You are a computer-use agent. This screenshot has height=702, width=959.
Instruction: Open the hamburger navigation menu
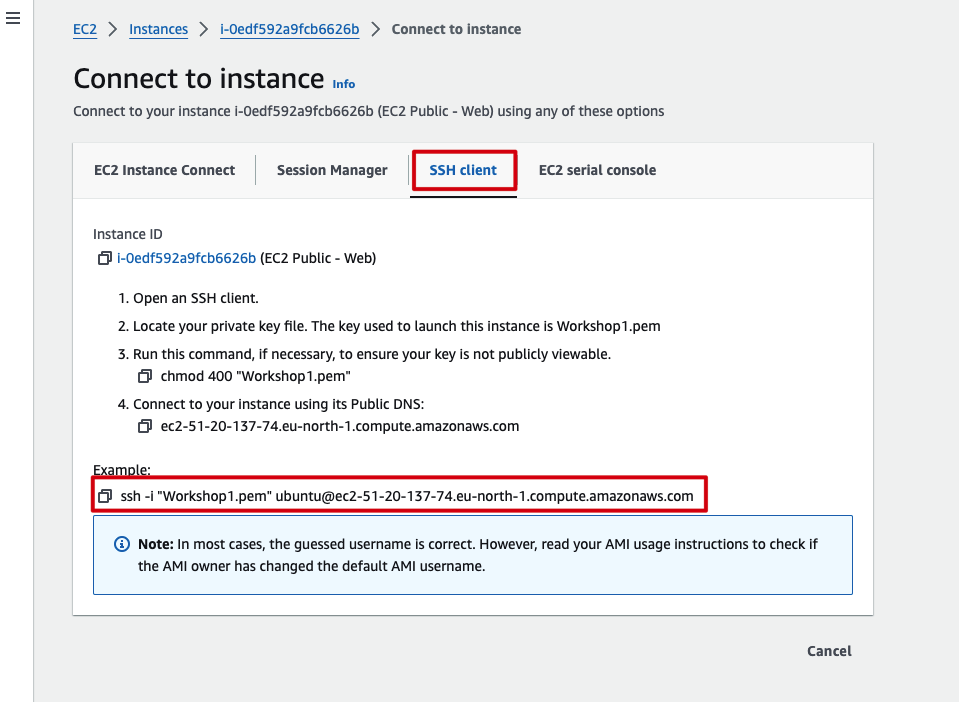[13, 19]
